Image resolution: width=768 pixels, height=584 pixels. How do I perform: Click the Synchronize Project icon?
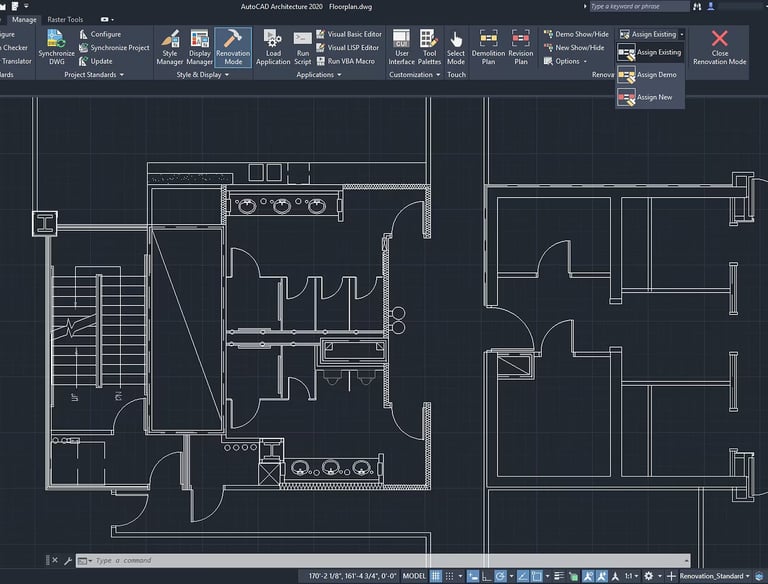click(83, 48)
